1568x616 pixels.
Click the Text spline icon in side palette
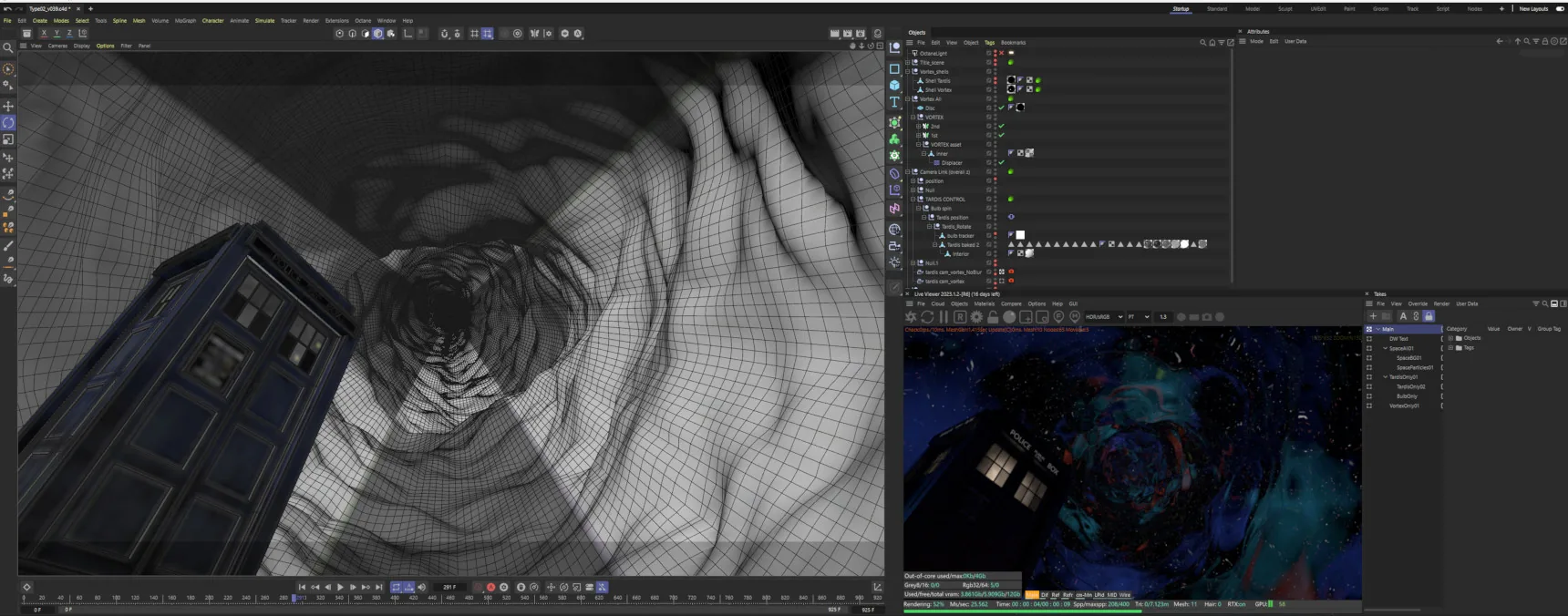point(894,102)
